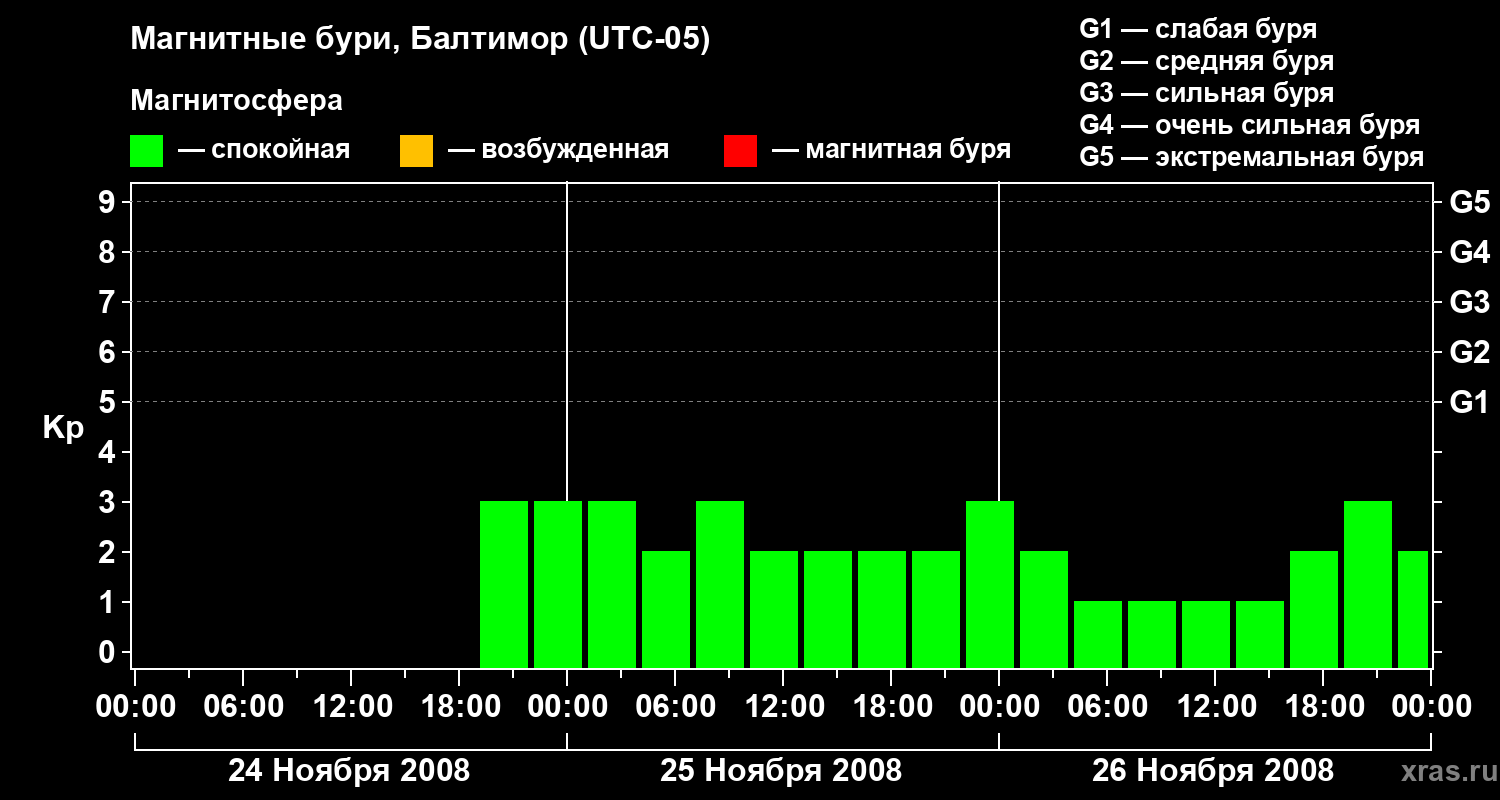Click the — спокойная legend label
The image size is (1500, 800).
[x=264, y=151]
